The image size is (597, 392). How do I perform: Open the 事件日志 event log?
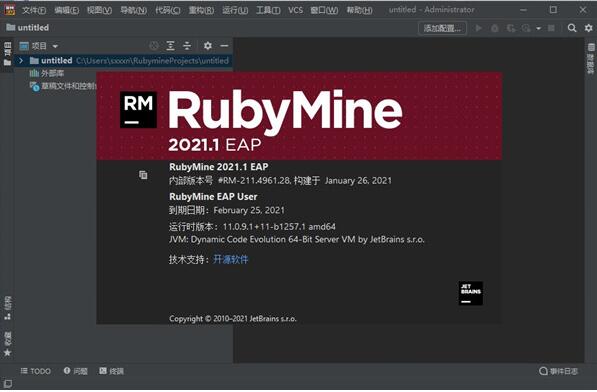(x=558, y=371)
